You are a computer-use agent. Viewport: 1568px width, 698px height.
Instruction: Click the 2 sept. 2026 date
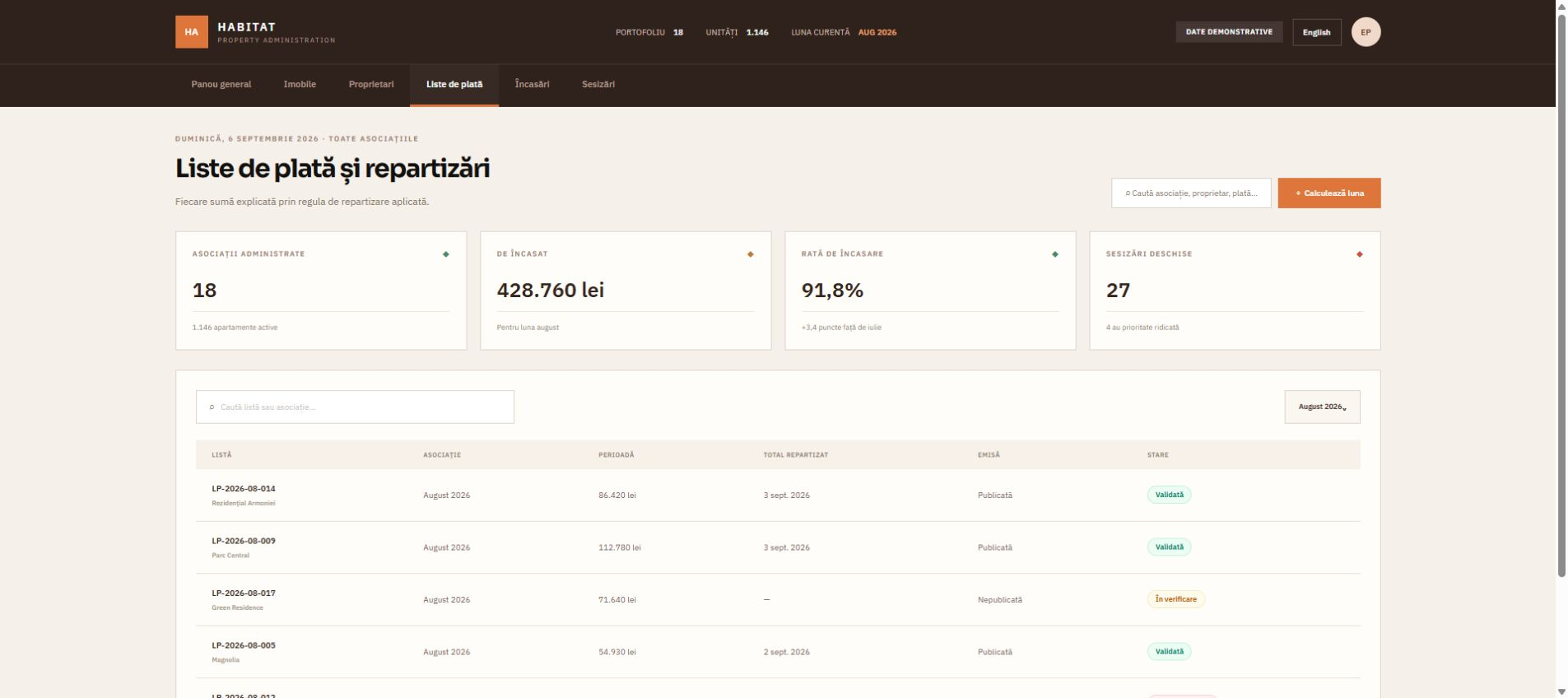786,652
